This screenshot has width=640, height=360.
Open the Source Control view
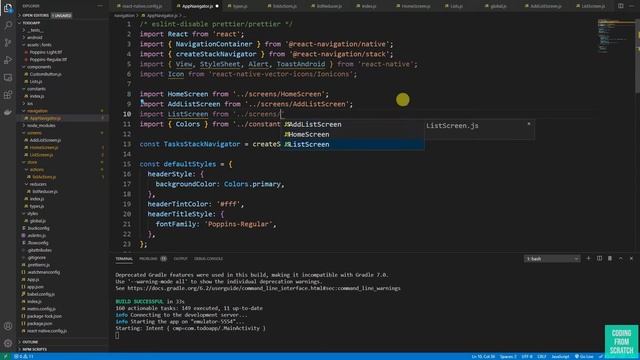point(8,42)
